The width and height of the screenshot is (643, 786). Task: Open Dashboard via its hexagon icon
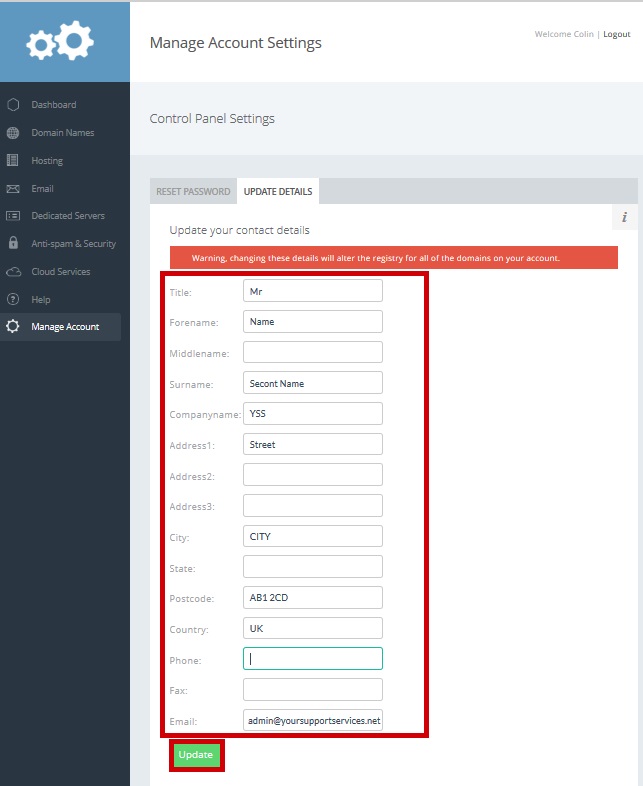click(13, 105)
